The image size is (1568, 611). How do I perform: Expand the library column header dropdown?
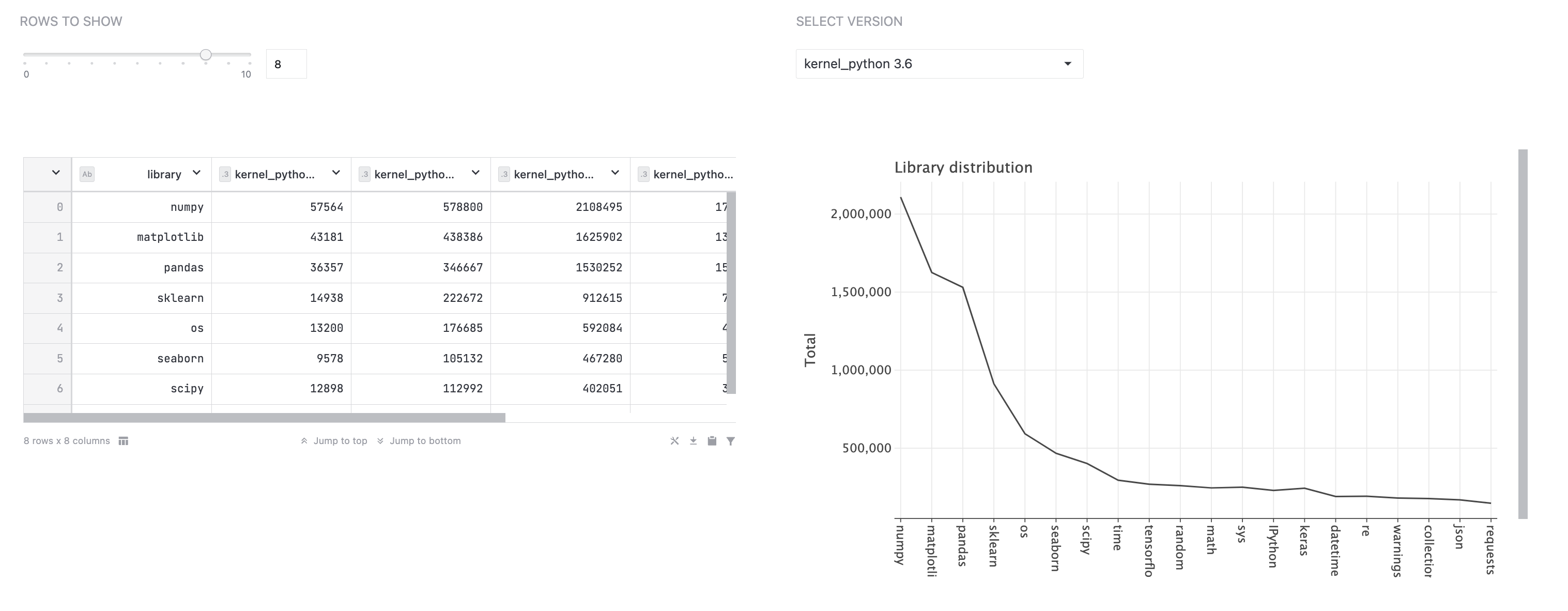196,174
